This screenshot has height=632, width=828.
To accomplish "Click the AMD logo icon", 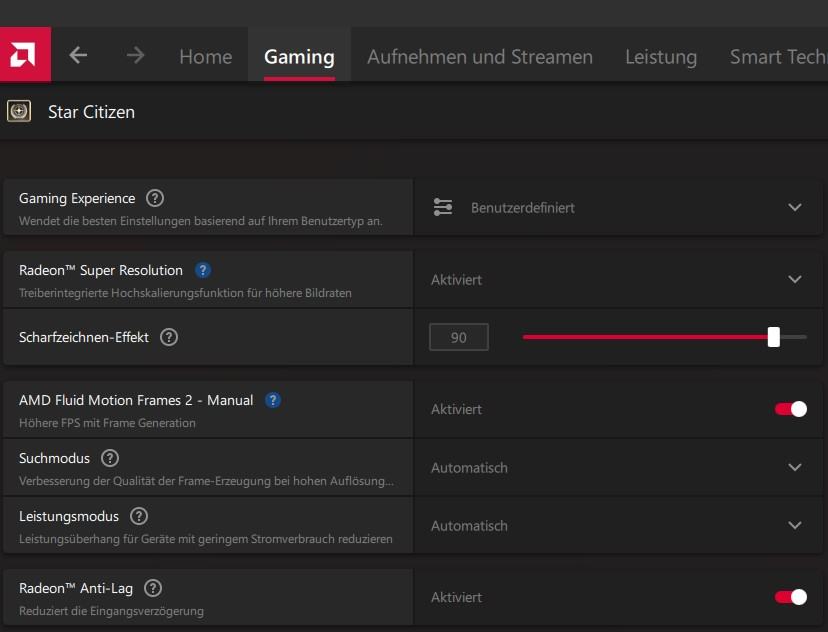I will (x=25, y=54).
